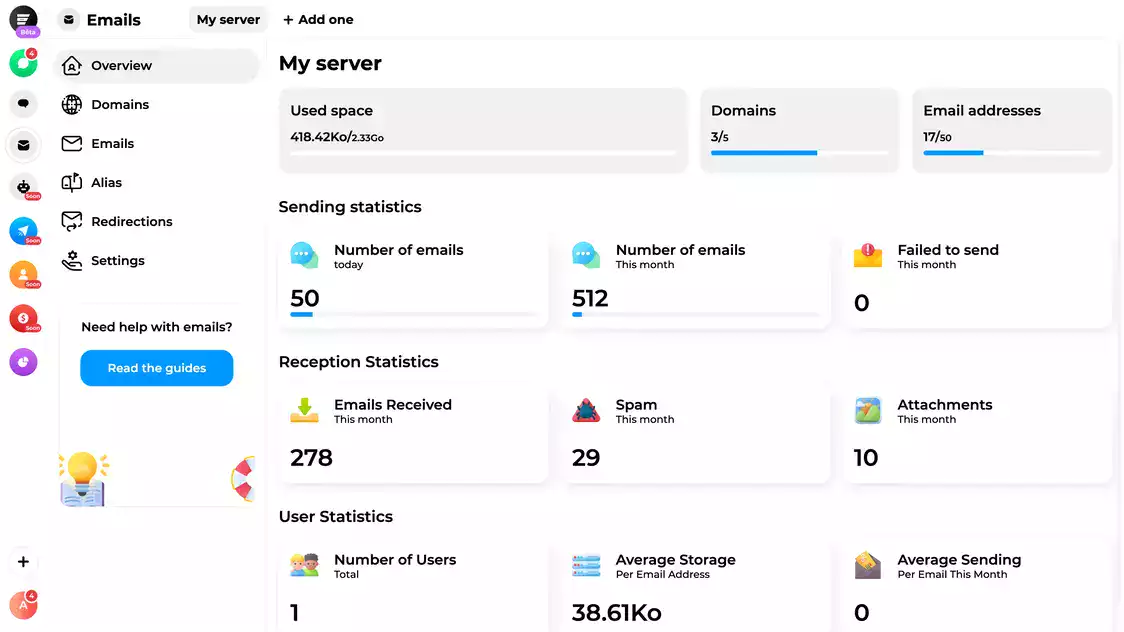Open the red dollar billing app icon
This screenshot has height=632, width=1124.
pyautogui.click(x=23, y=319)
